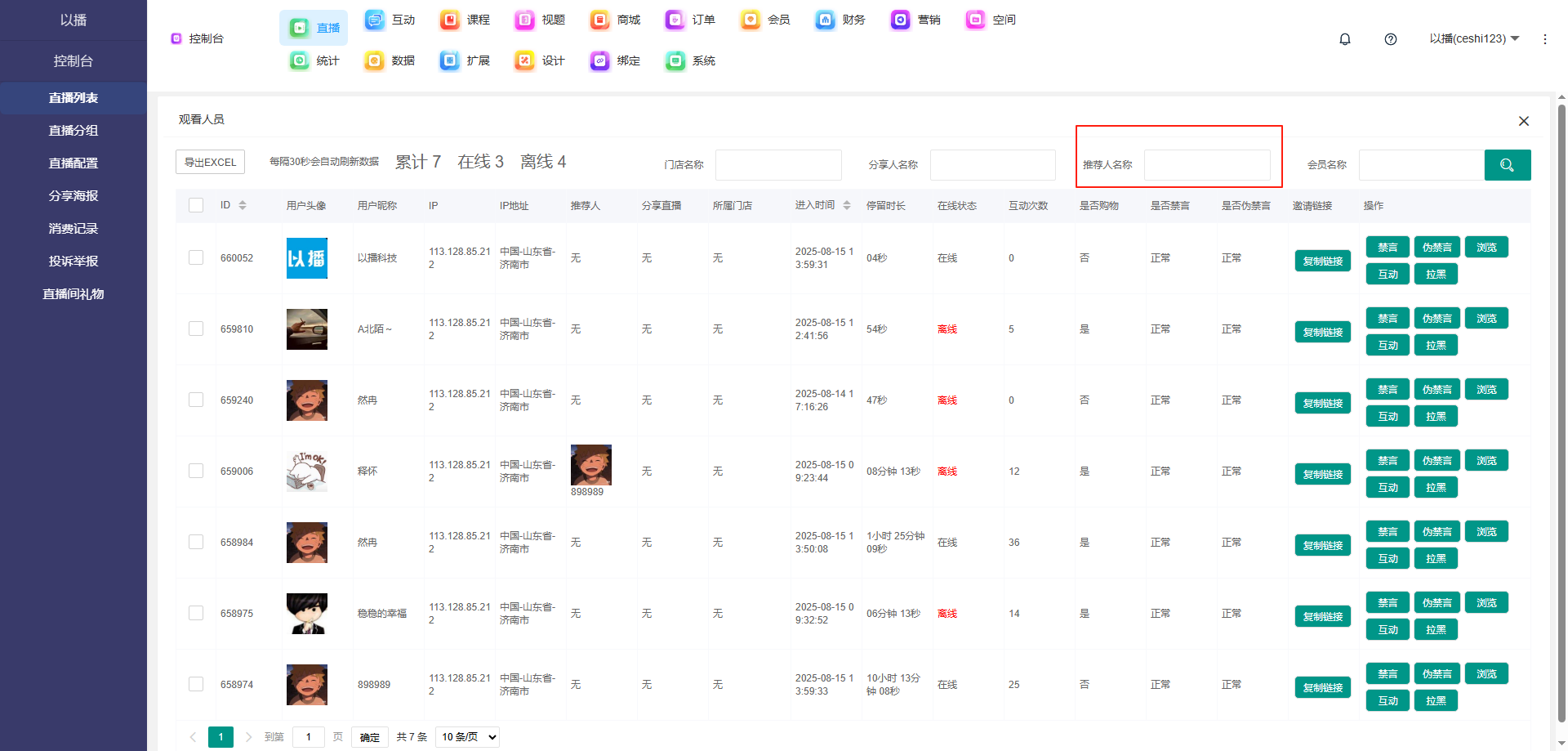Sort the table by 进入时间 arrows

[x=847, y=205]
